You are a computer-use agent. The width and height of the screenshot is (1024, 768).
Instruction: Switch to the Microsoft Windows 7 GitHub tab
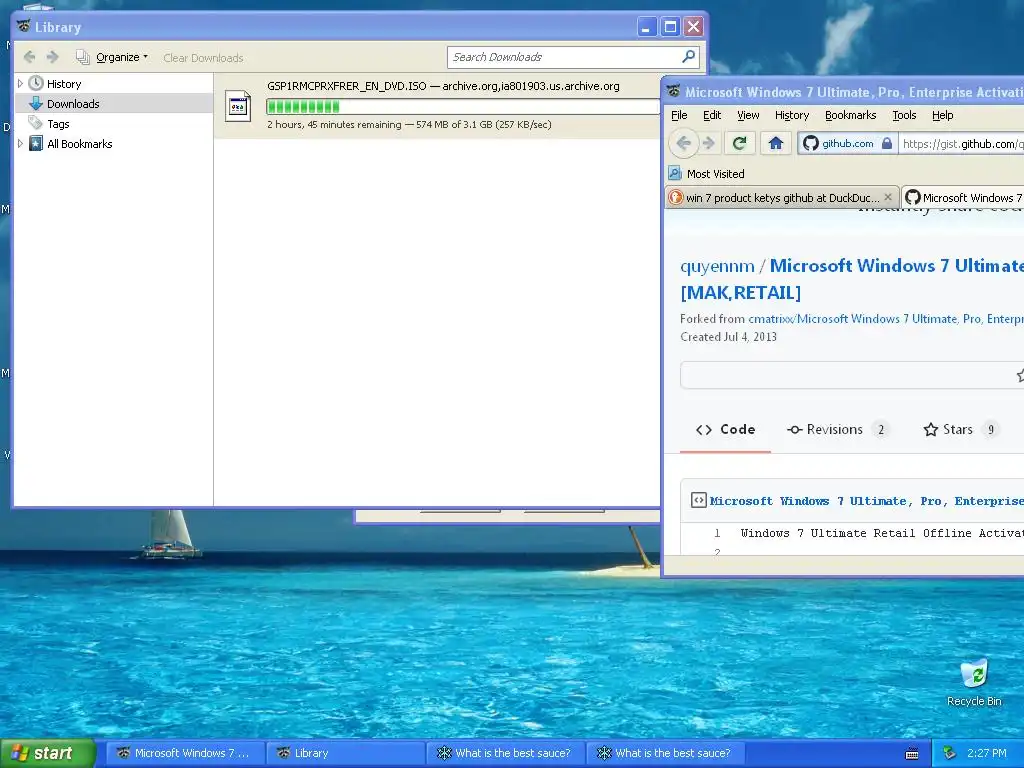coord(964,198)
